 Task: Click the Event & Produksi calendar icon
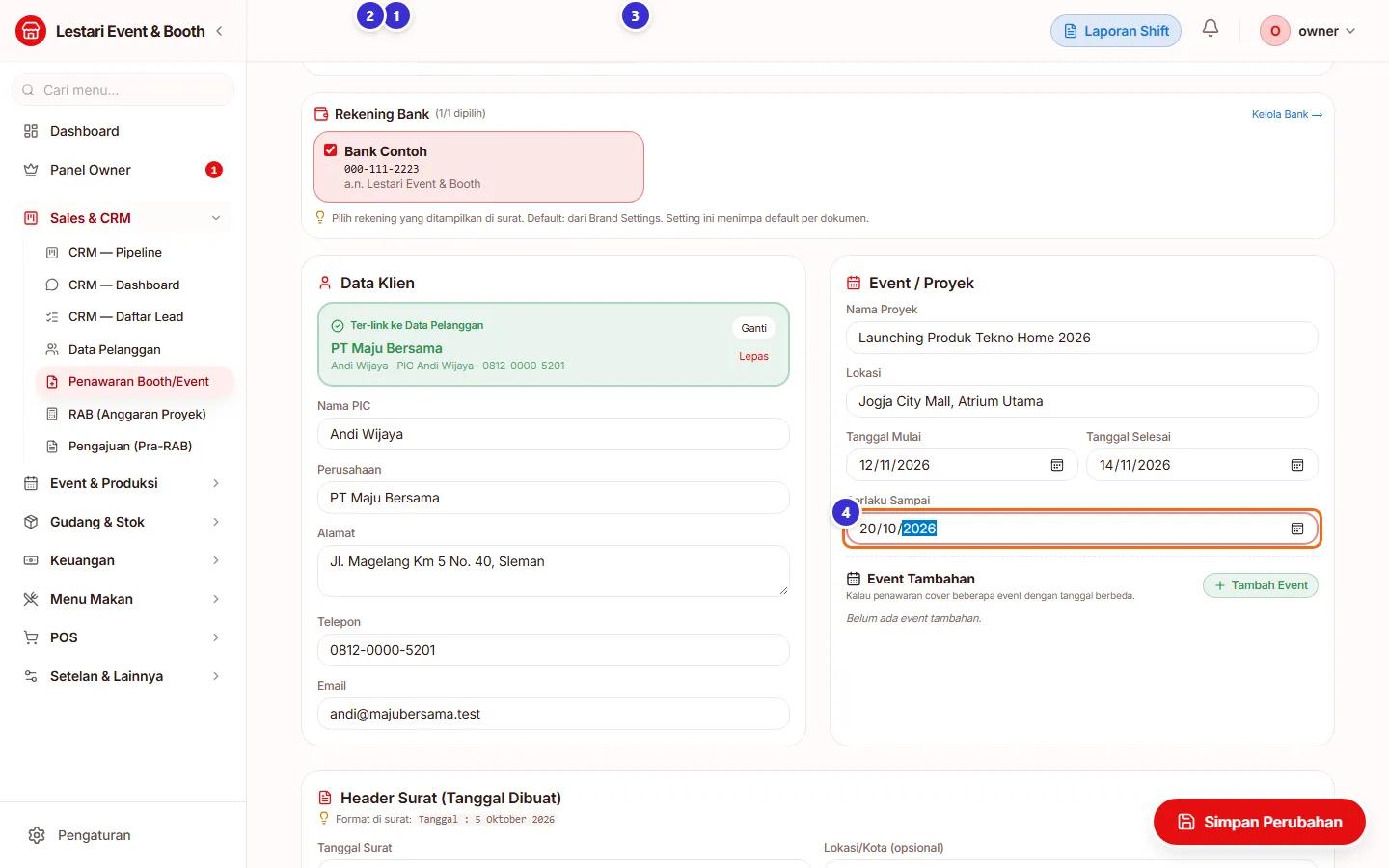tap(31, 483)
